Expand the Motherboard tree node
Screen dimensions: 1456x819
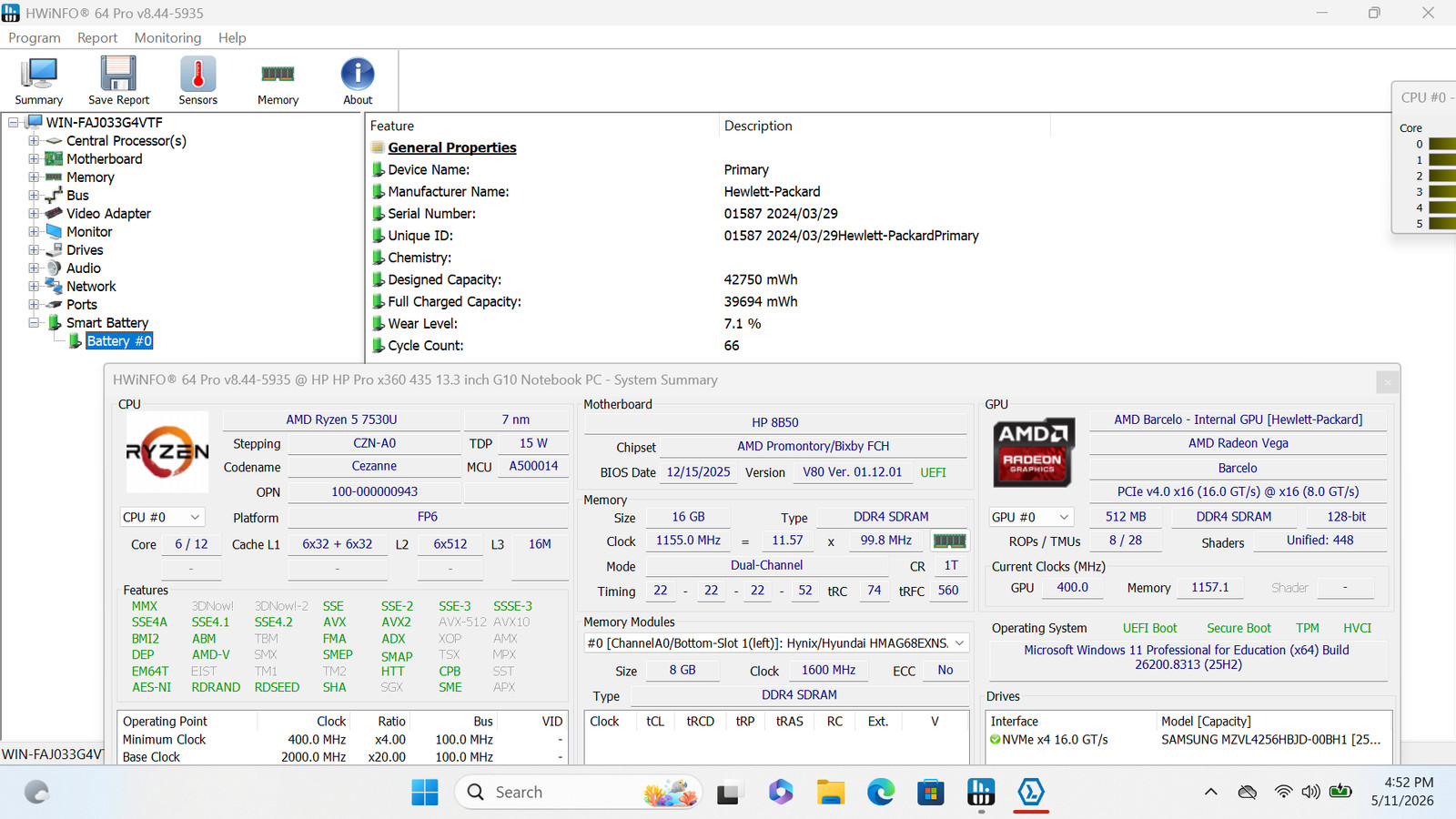coord(34,159)
